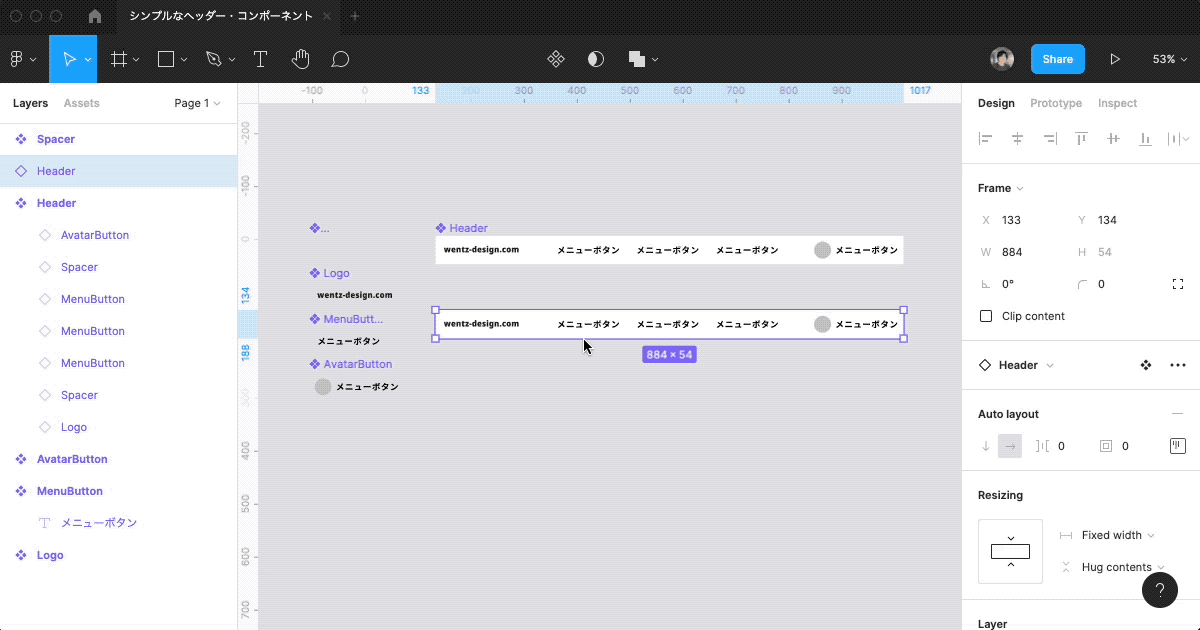
Task: Click the Present play icon
Action: (1115, 59)
